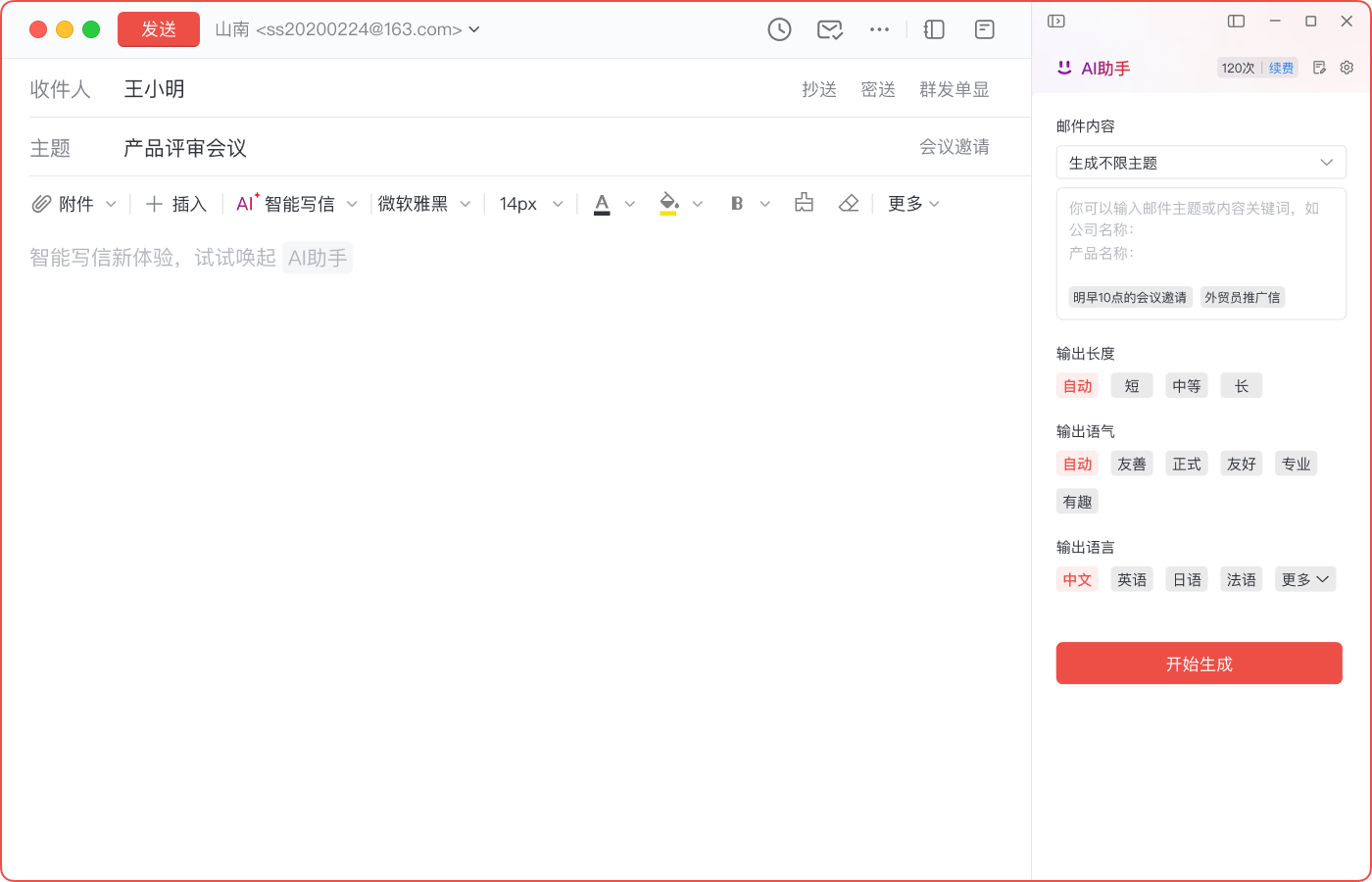1372x882 pixels.
Task: Clear formatting with the eraser icon
Action: tap(849, 203)
